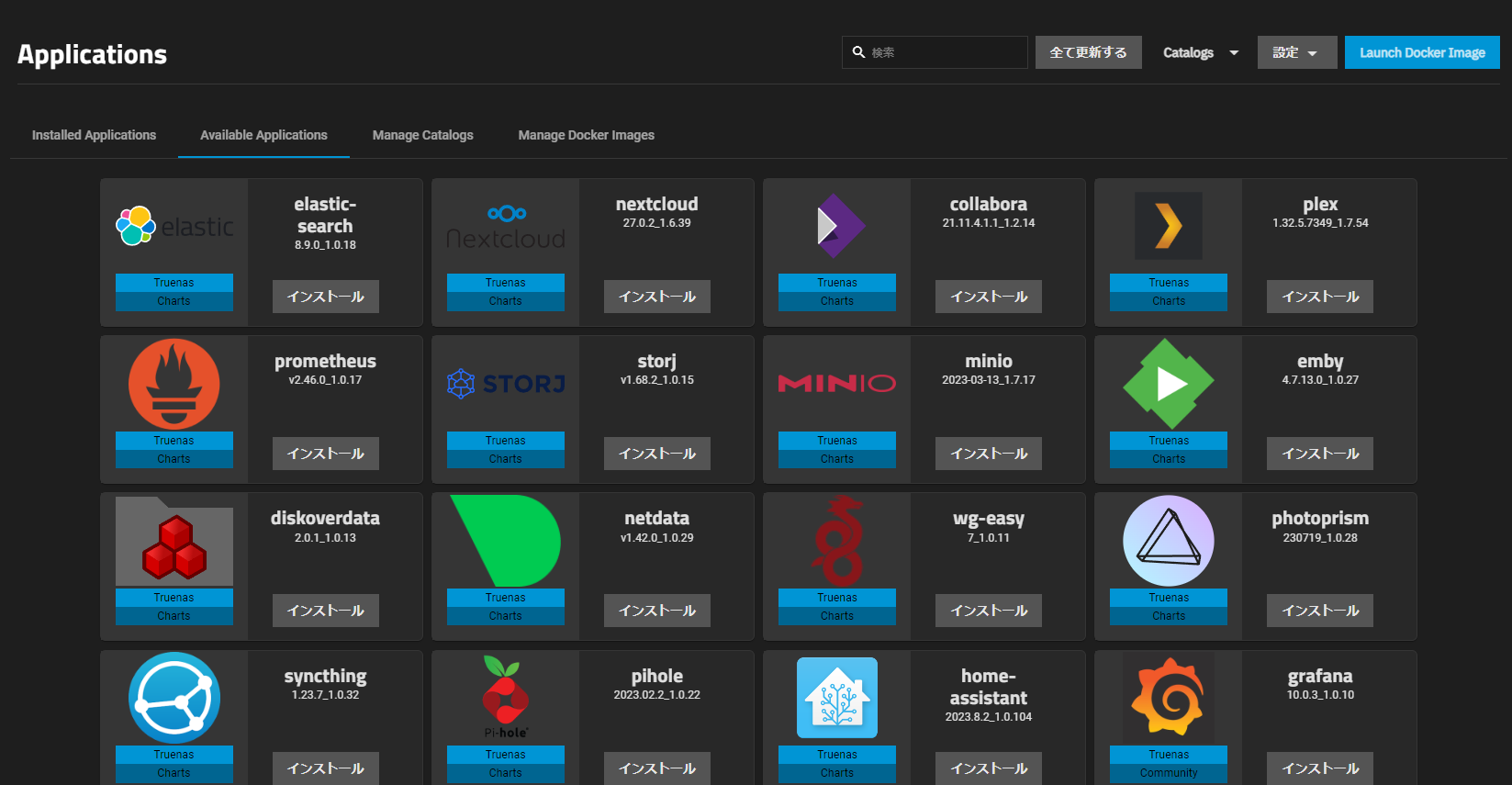Click the Netdata green logo icon
The width and height of the screenshot is (1512, 785).
click(x=505, y=541)
